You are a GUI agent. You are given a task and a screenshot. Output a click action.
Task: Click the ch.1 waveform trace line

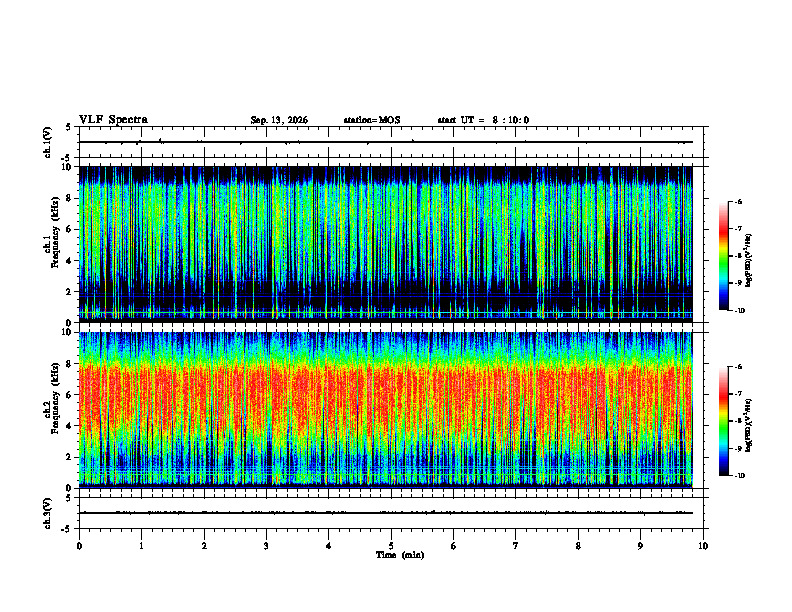(386, 142)
